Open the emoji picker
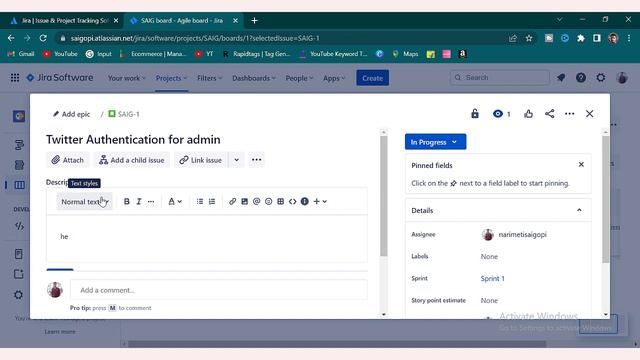 click(269, 201)
